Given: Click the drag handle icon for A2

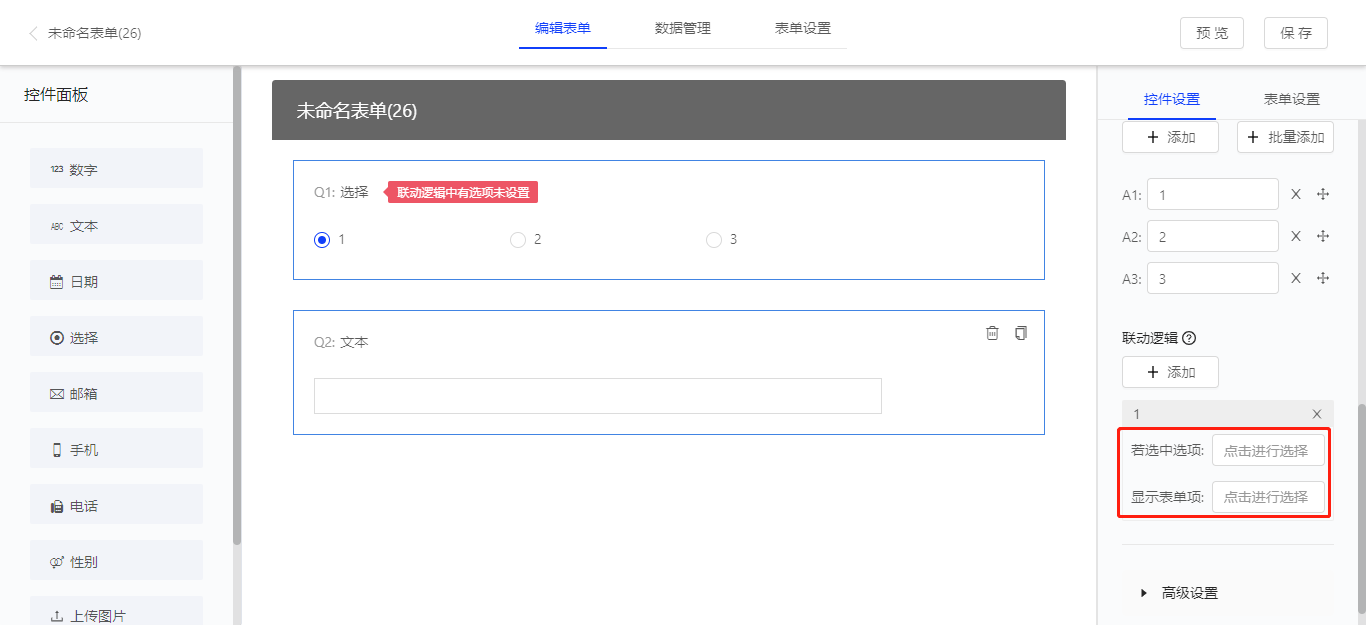Looking at the screenshot, I should pyautogui.click(x=1322, y=236).
